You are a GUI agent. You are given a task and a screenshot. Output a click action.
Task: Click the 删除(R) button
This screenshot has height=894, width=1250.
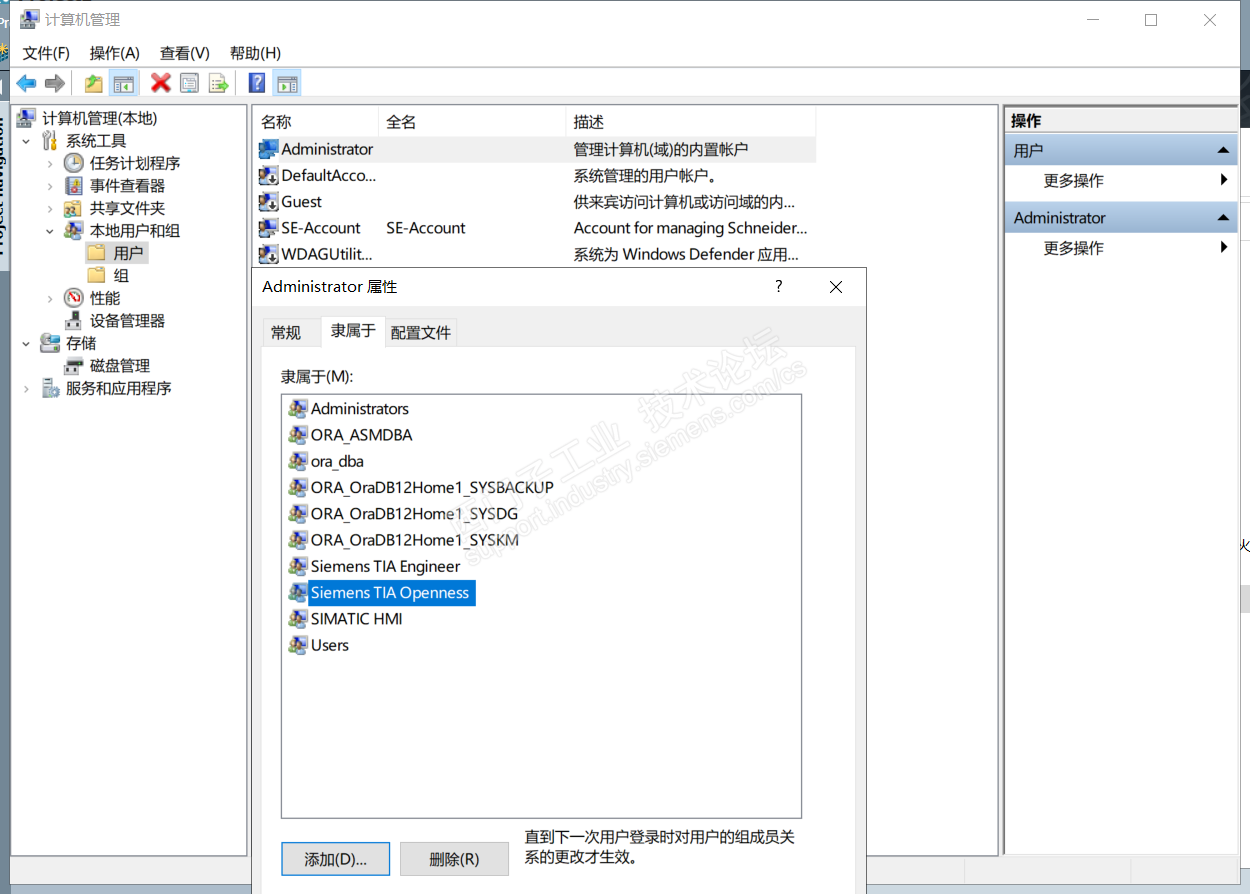click(x=454, y=859)
